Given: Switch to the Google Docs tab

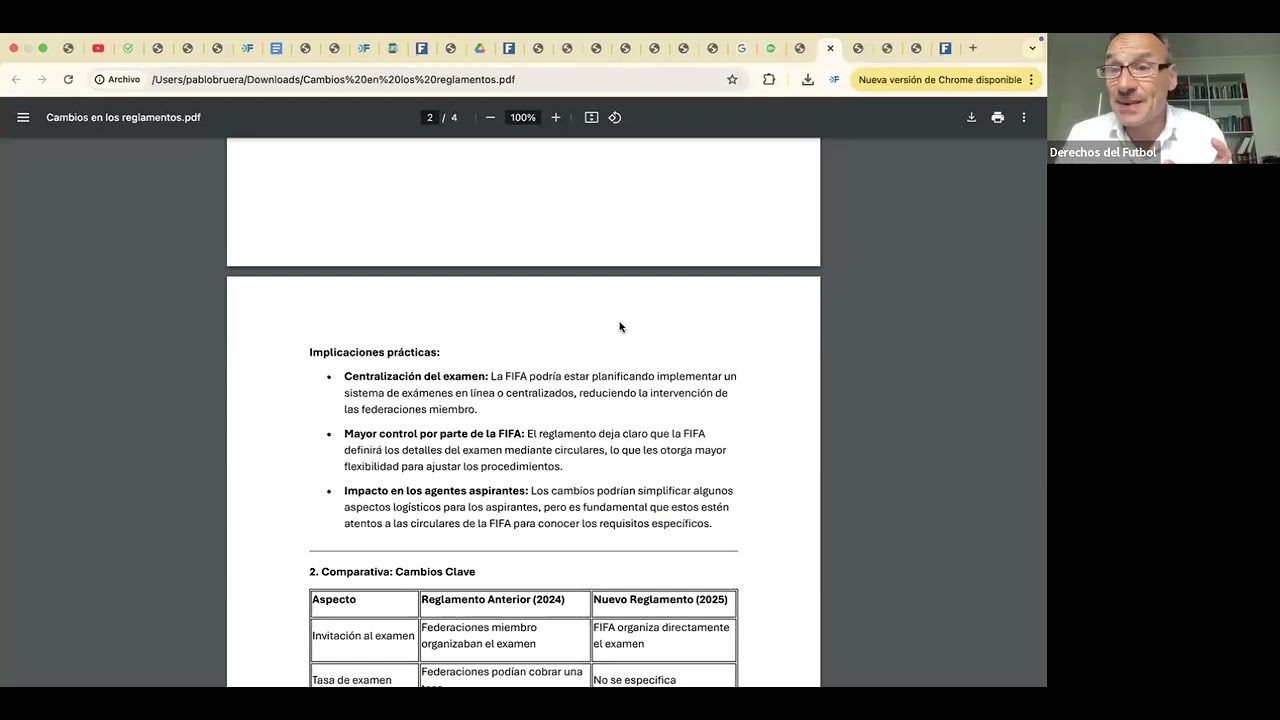Looking at the screenshot, I should click(276, 48).
